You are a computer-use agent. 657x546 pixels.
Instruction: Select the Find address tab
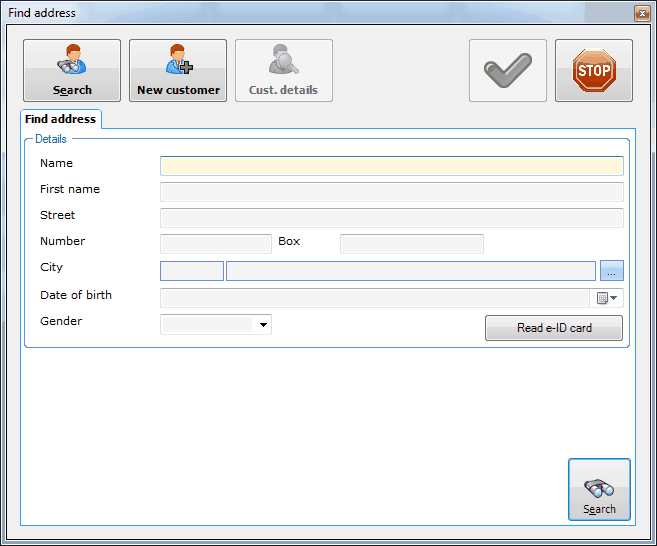[61, 119]
